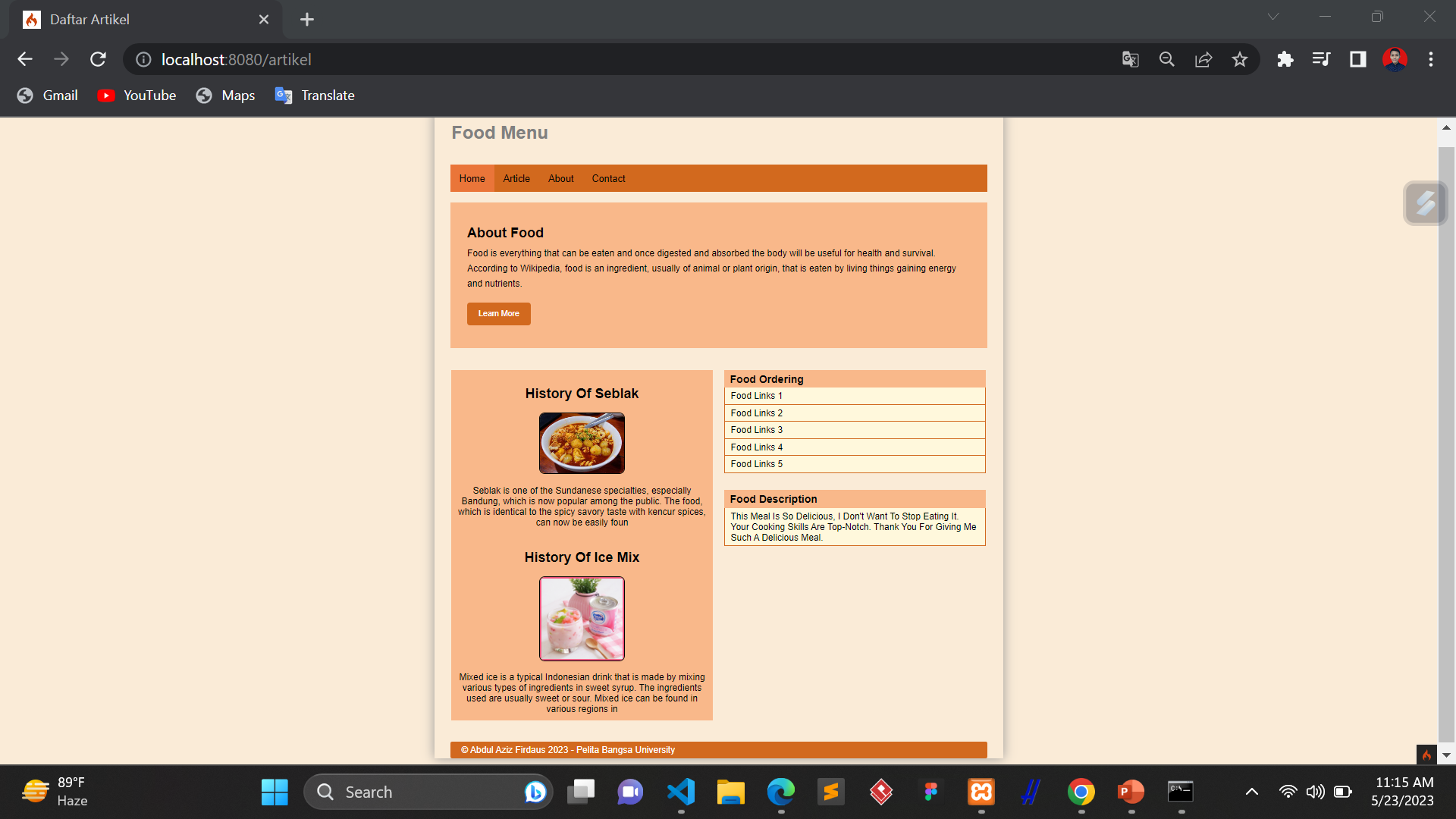Click the Chrome profile avatar

pos(1395,59)
